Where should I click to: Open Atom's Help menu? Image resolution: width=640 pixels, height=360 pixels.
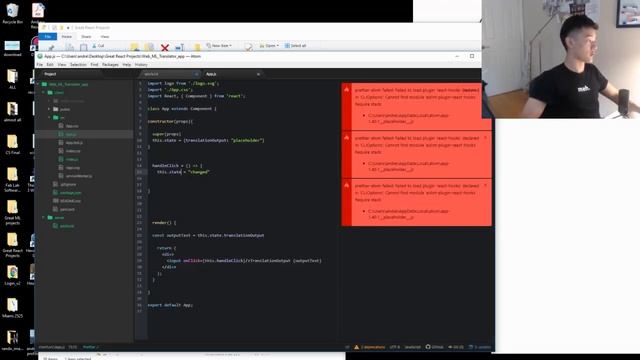pos(127,64)
